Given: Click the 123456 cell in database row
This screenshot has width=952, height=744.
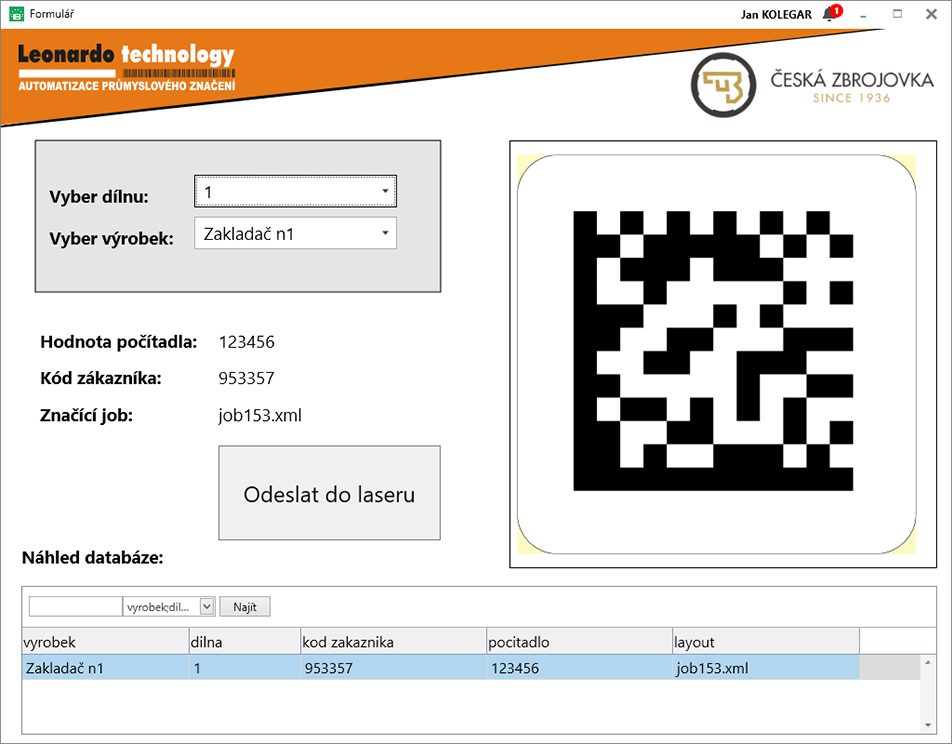Looking at the screenshot, I should tap(580, 668).
